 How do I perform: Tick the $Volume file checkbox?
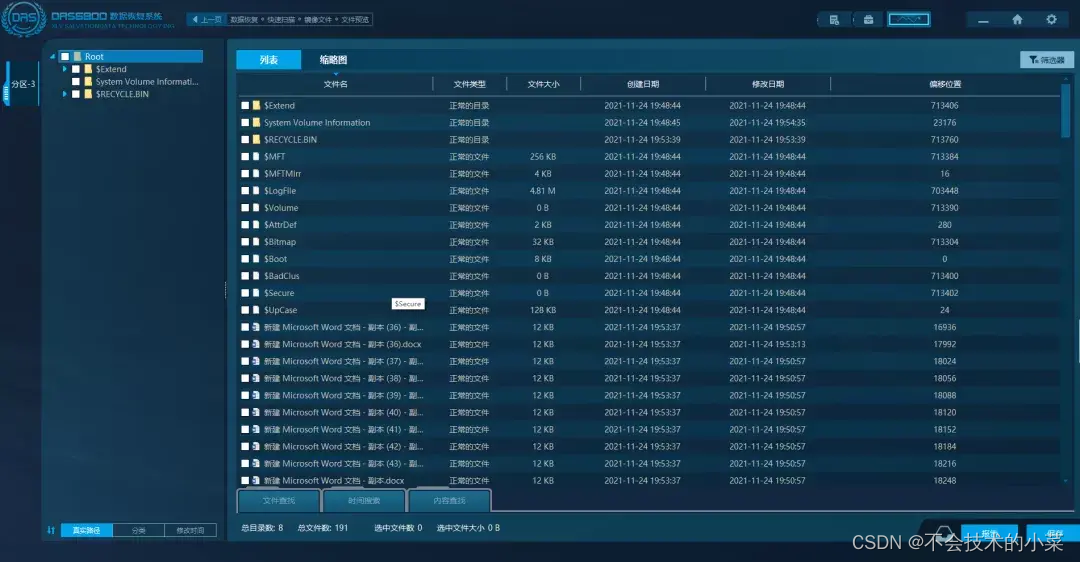pos(245,208)
